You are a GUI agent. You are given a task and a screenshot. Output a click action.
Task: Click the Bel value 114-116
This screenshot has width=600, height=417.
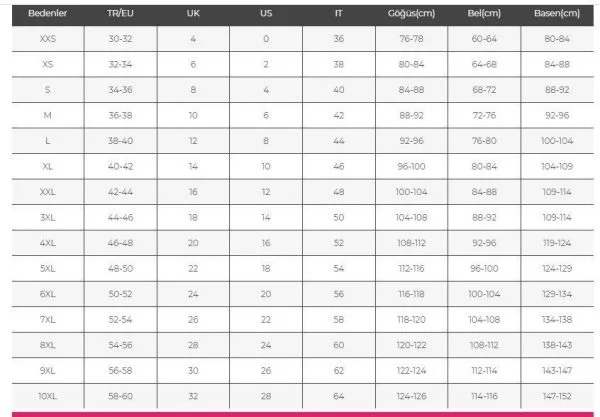click(x=484, y=398)
